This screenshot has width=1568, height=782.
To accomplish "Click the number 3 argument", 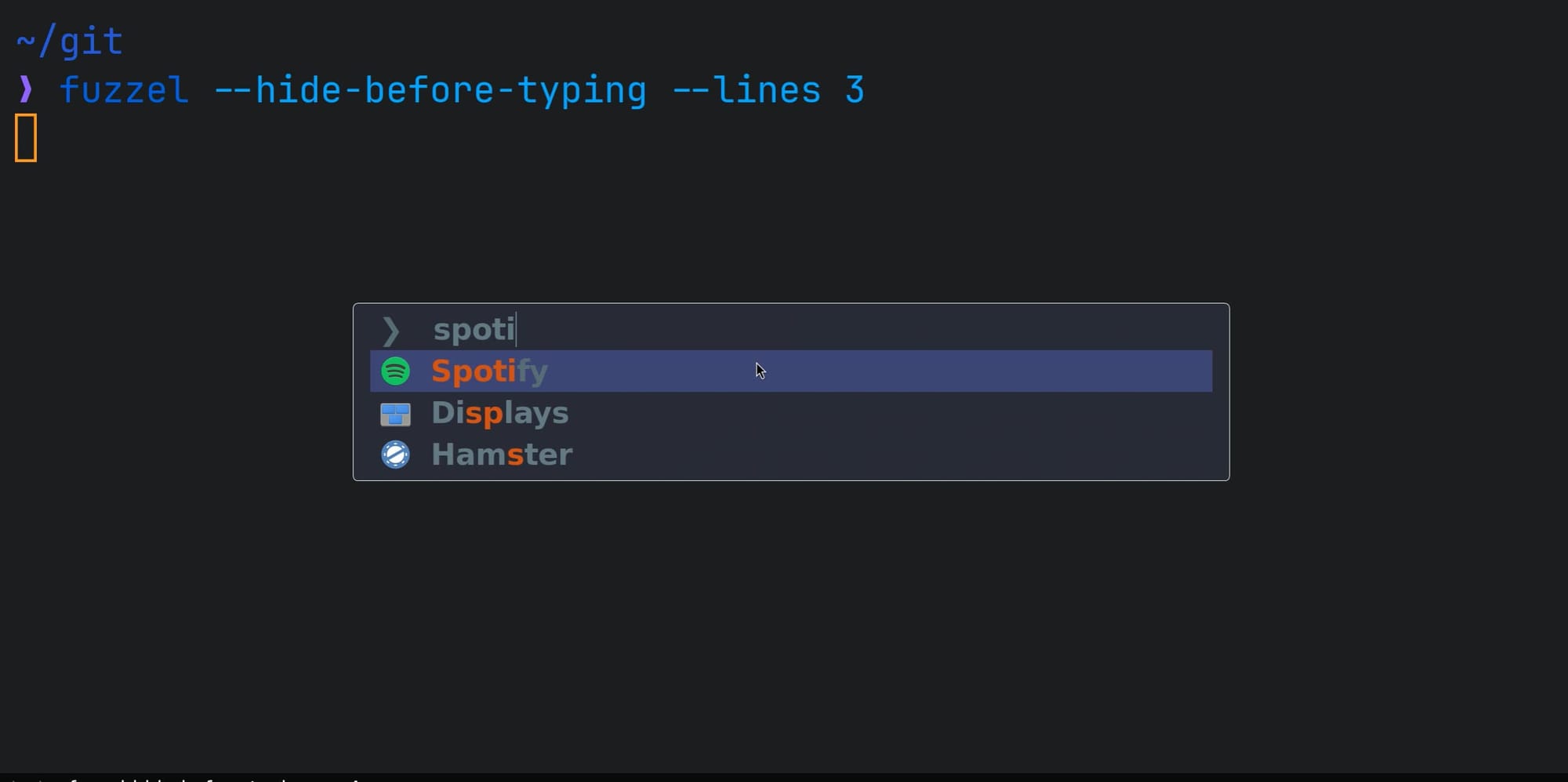I will coord(855,89).
